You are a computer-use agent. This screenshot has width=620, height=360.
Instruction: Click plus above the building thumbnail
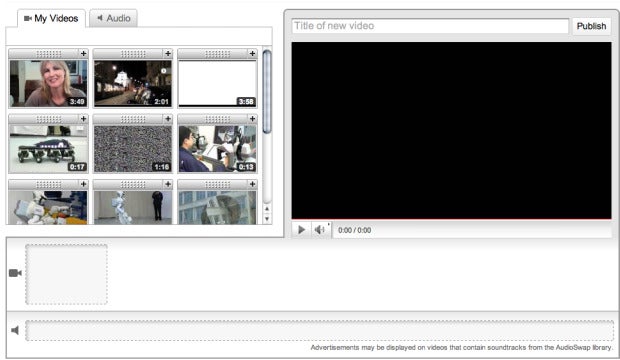[x=252, y=184]
